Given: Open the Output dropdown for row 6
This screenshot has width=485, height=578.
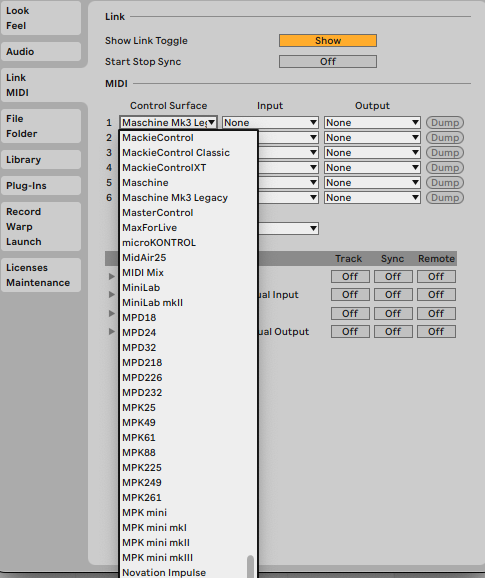Looking at the screenshot, I should [x=372, y=198].
